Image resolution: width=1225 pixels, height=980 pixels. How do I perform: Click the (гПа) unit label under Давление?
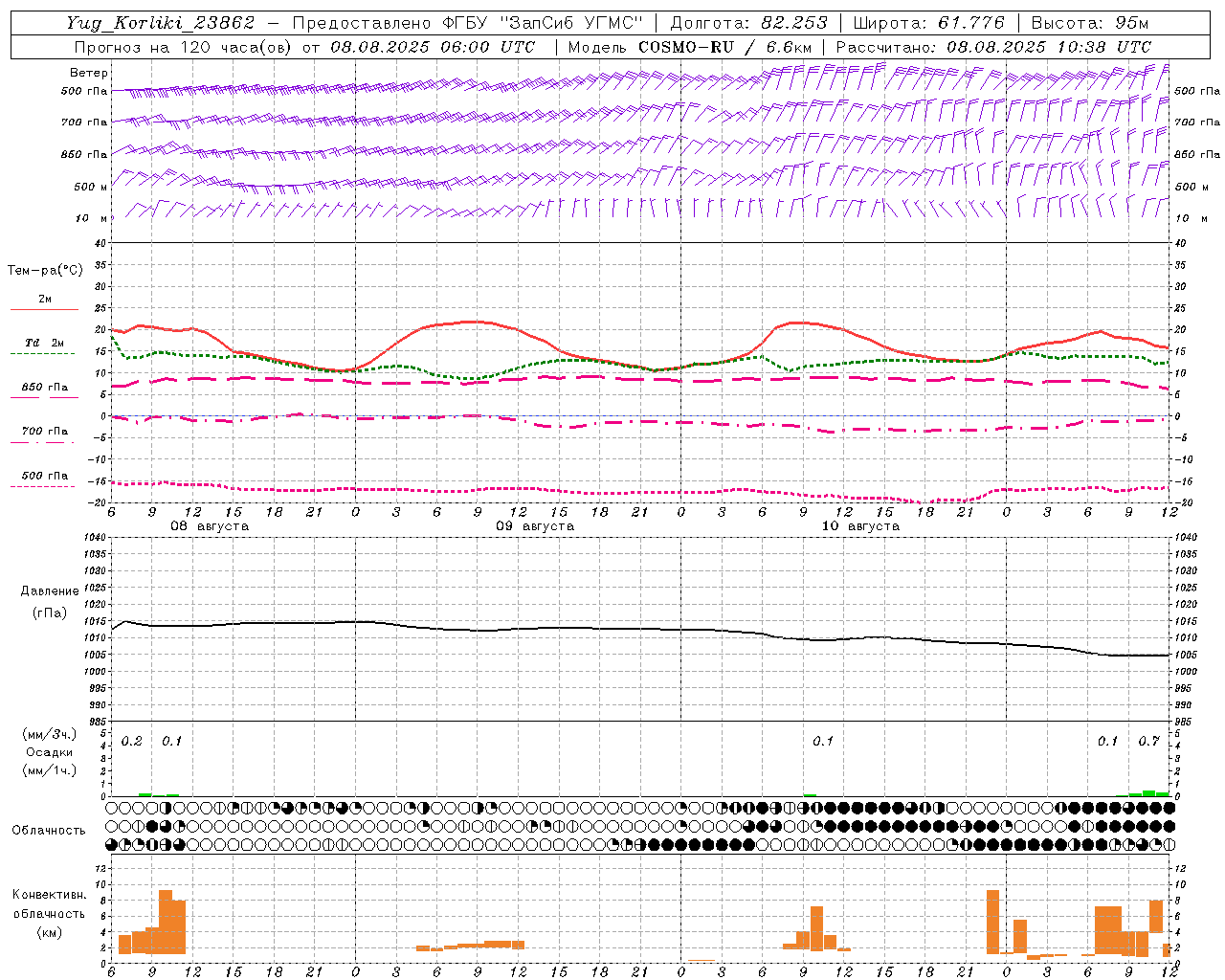pos(50,612)
